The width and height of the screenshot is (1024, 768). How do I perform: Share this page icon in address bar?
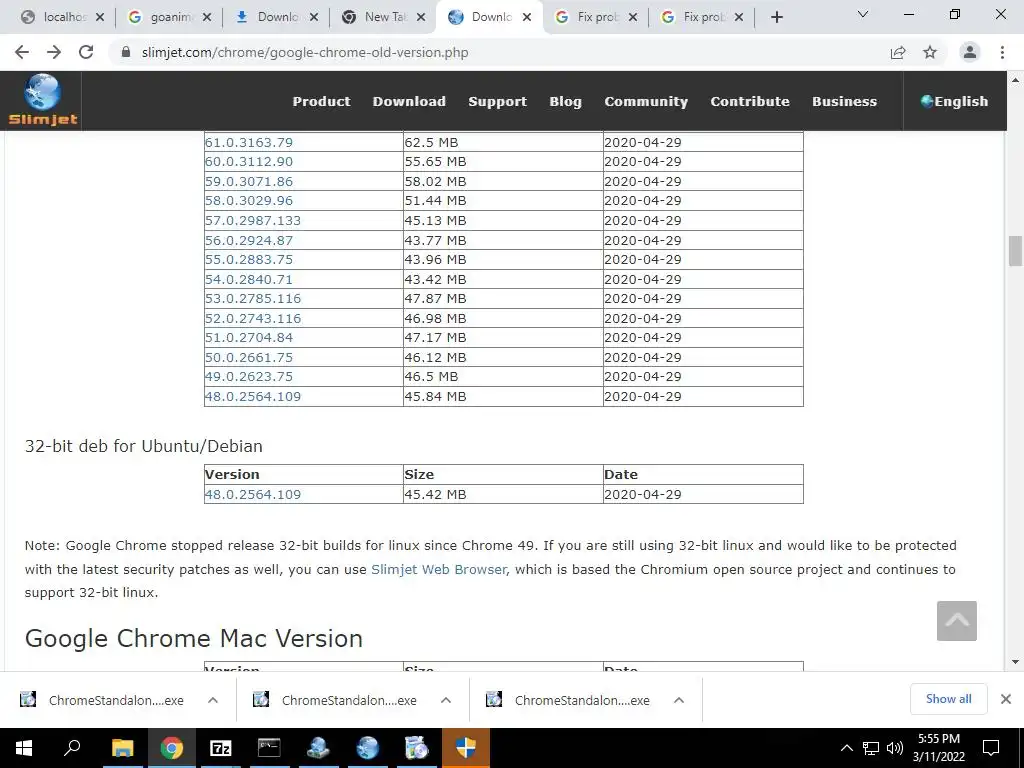tap(898, 52)
